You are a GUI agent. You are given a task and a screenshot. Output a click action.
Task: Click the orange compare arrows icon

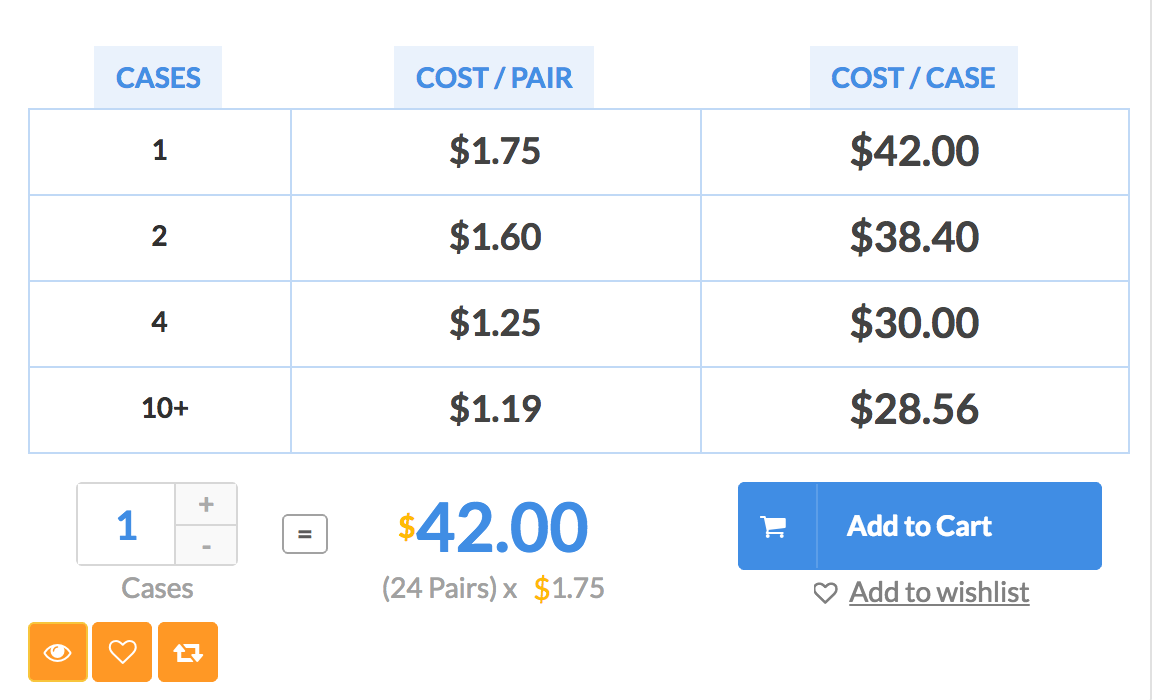tap(188, 652)
